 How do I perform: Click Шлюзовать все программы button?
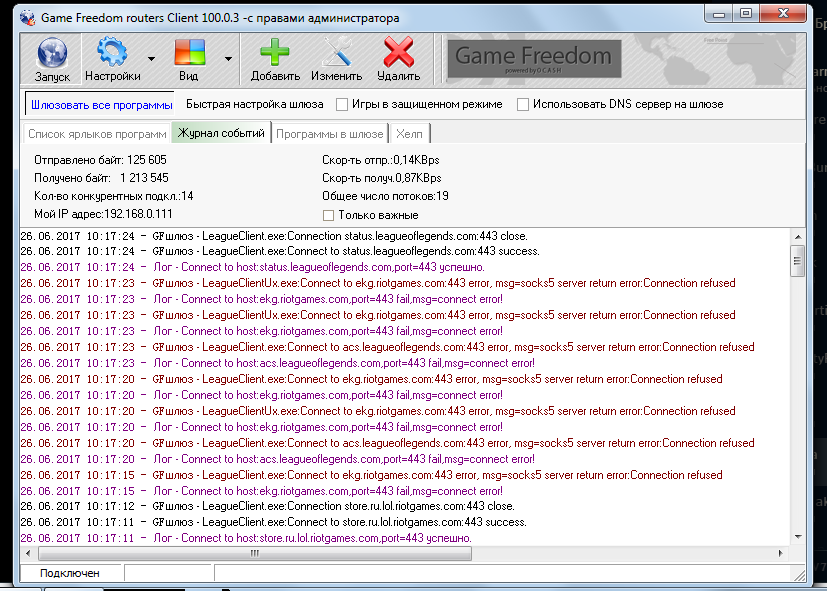(x=101, y=104)
